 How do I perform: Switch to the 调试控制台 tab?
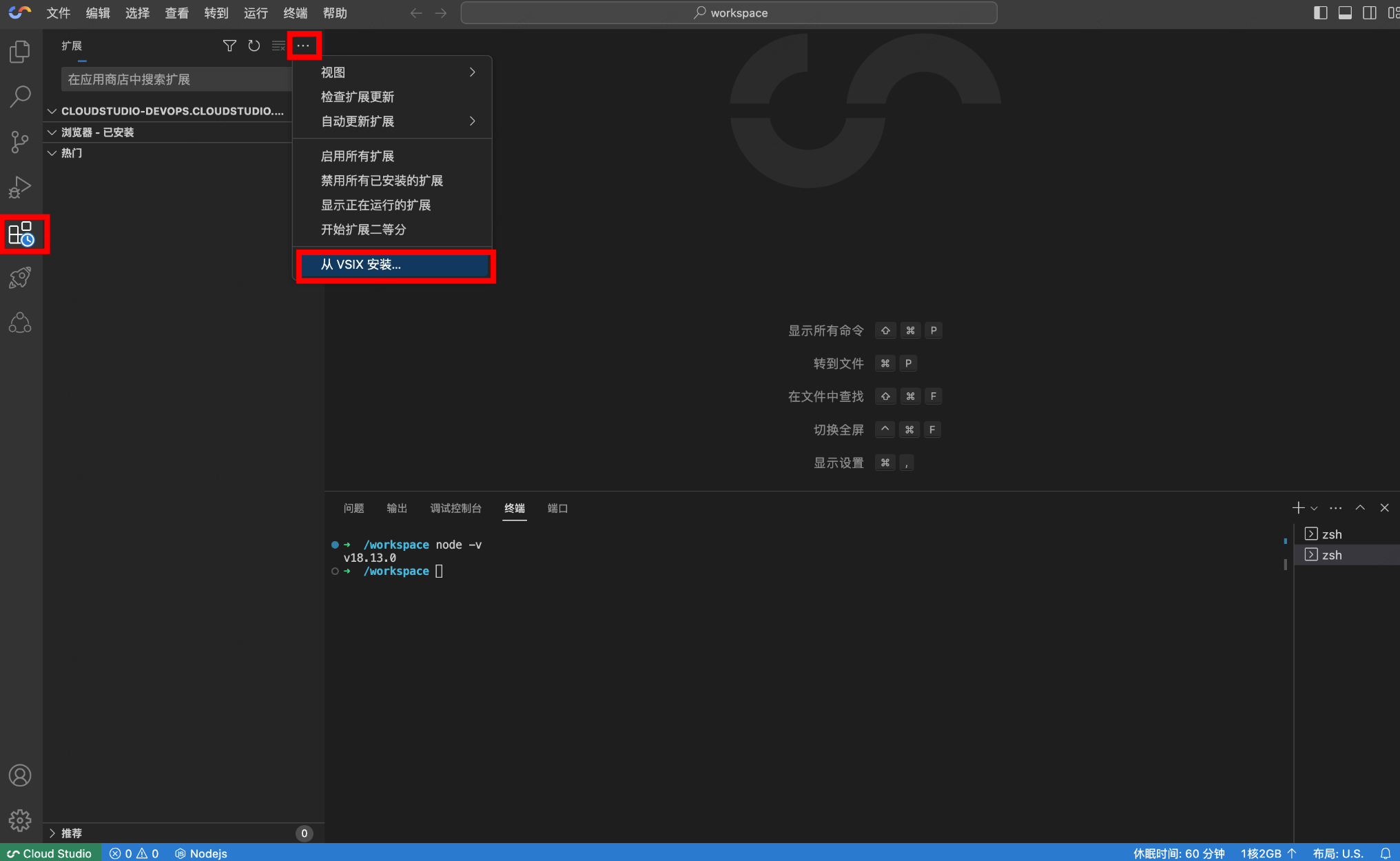[455, 508]
